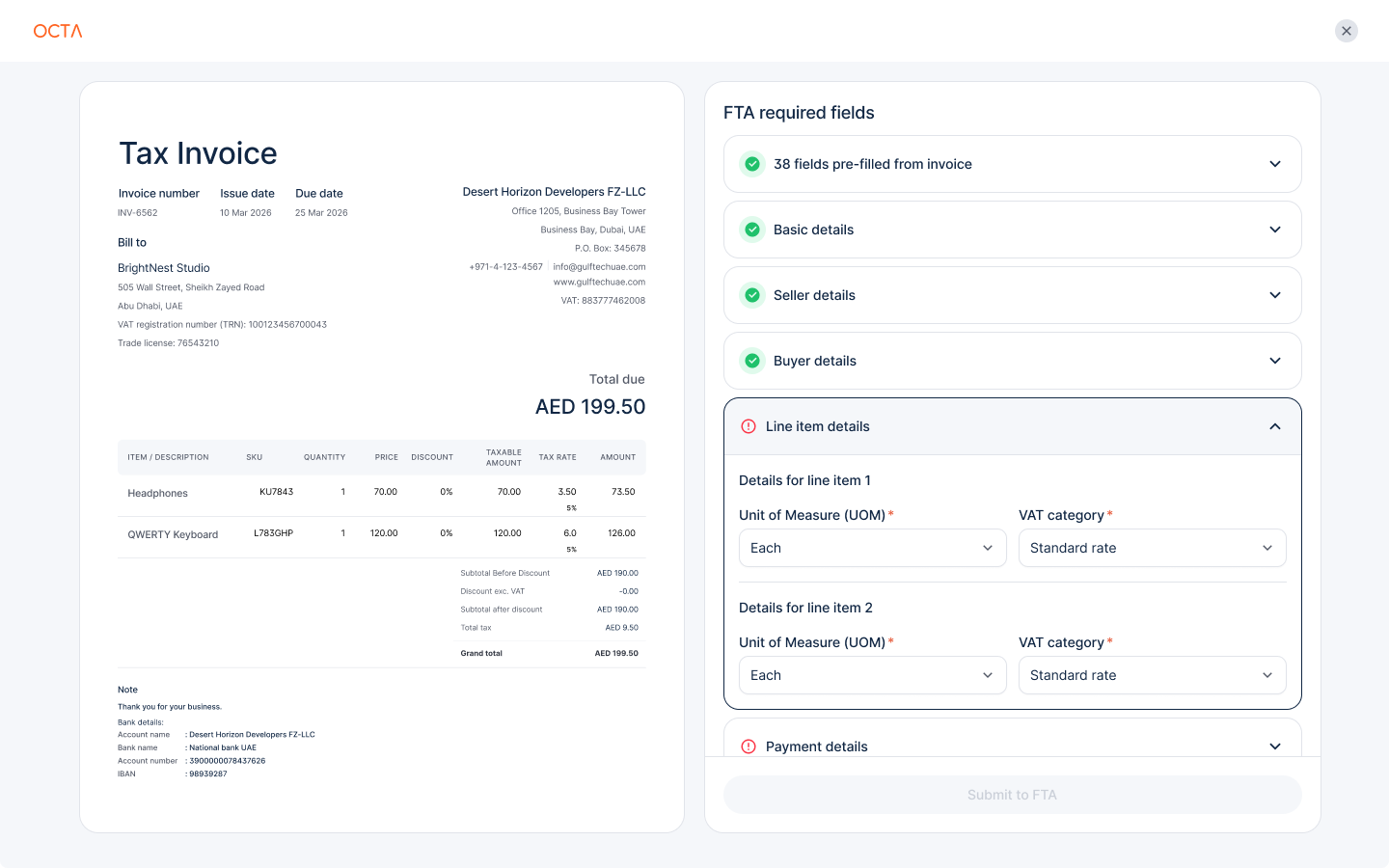
Task: Select the invoice number INV-6562
Action: [x=138, y=213]
